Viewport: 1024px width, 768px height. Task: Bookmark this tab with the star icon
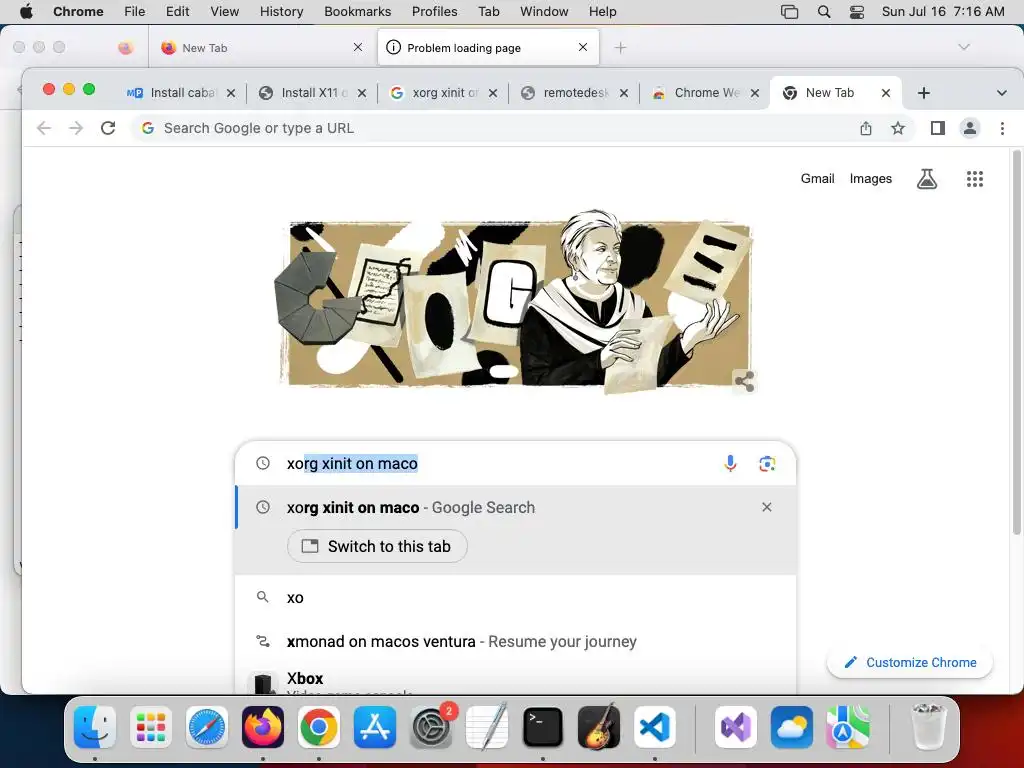click(x=898, y=128)
